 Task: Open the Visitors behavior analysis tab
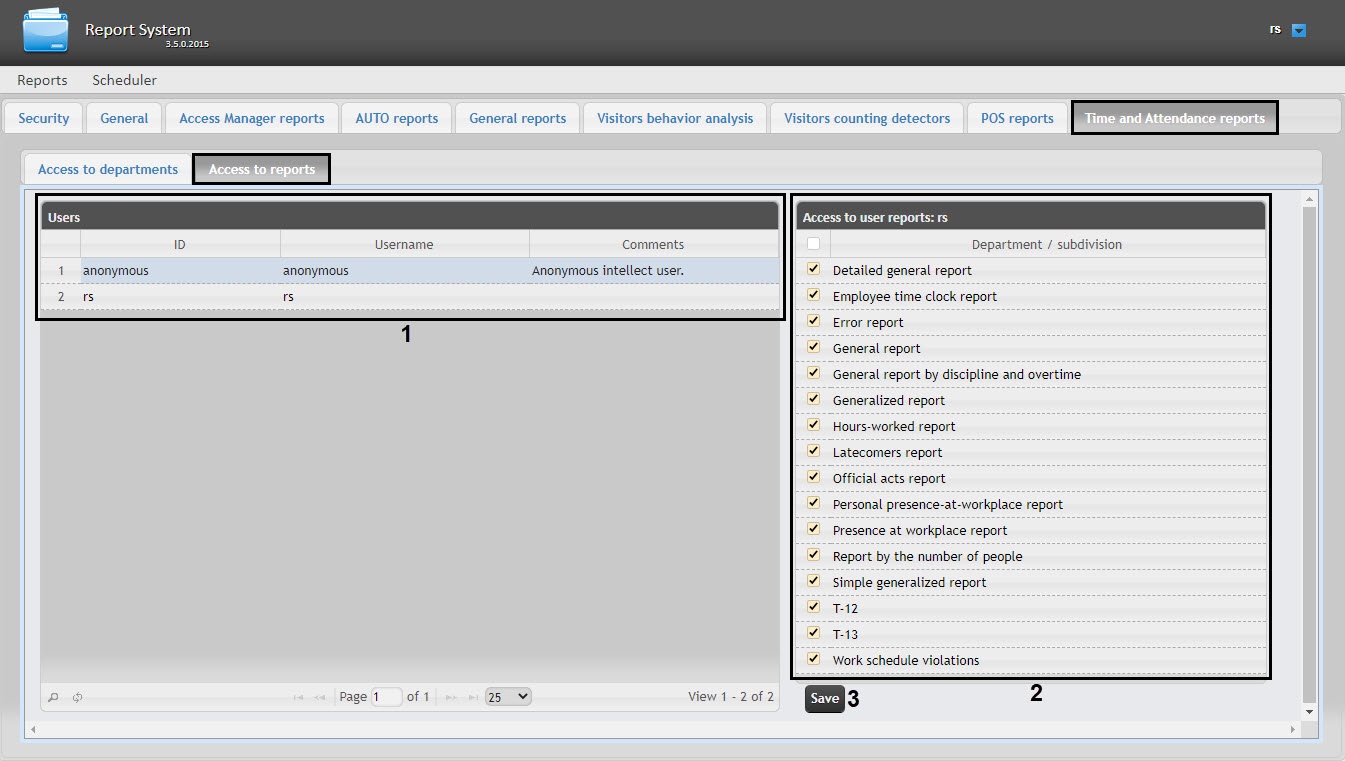pos(675,118)
